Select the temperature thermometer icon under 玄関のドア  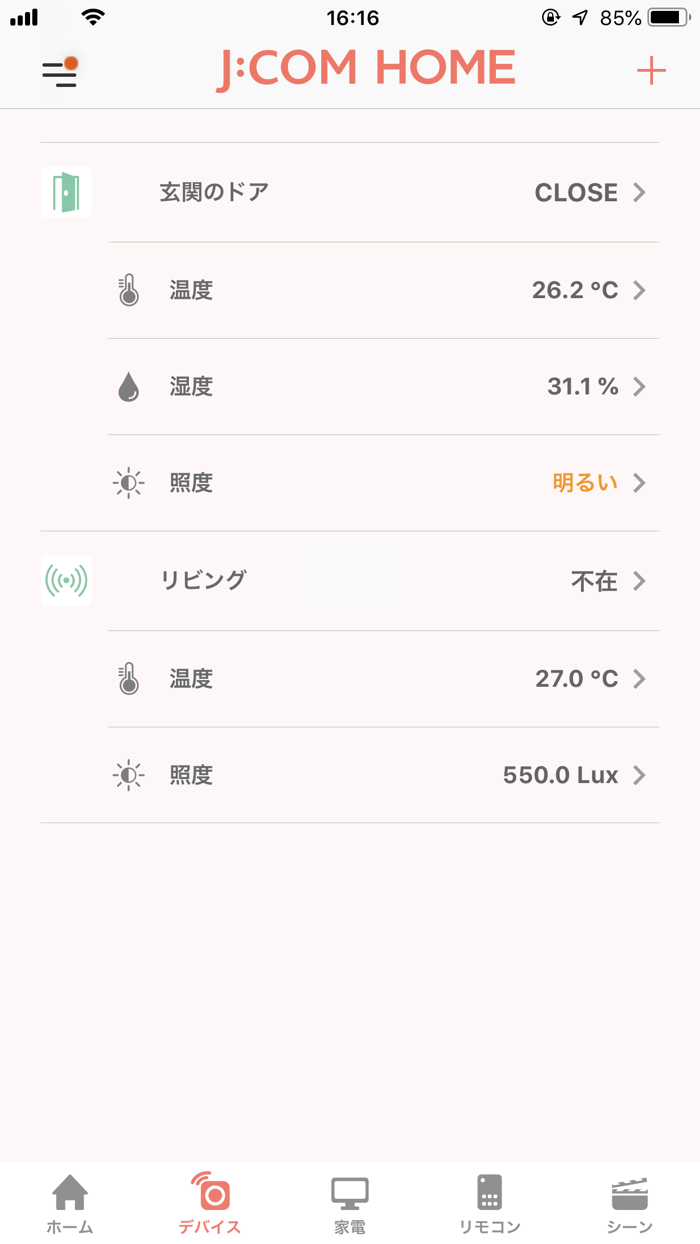tap(128, 290)
